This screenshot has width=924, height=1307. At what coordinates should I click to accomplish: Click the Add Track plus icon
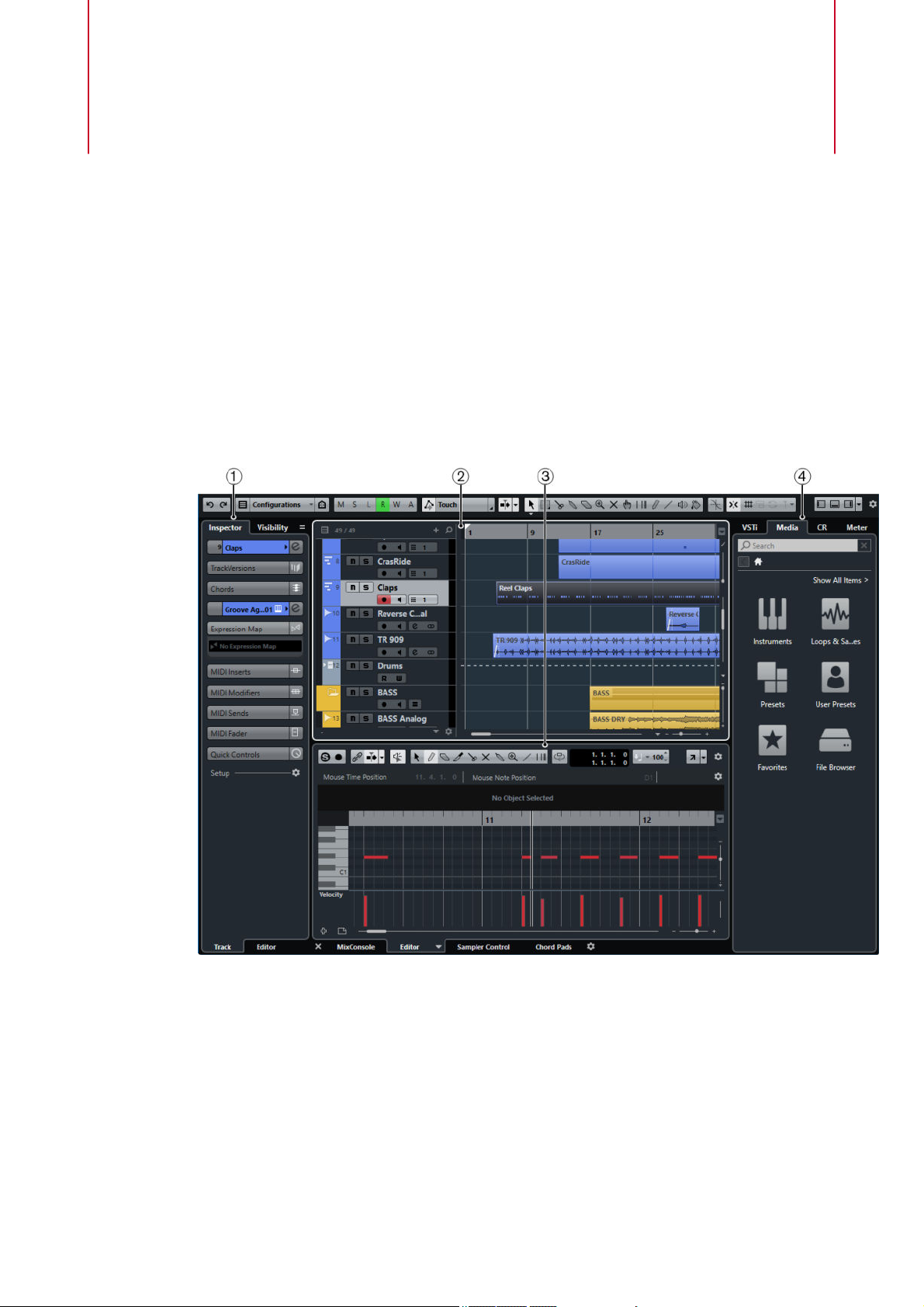[x=436, y=531]
